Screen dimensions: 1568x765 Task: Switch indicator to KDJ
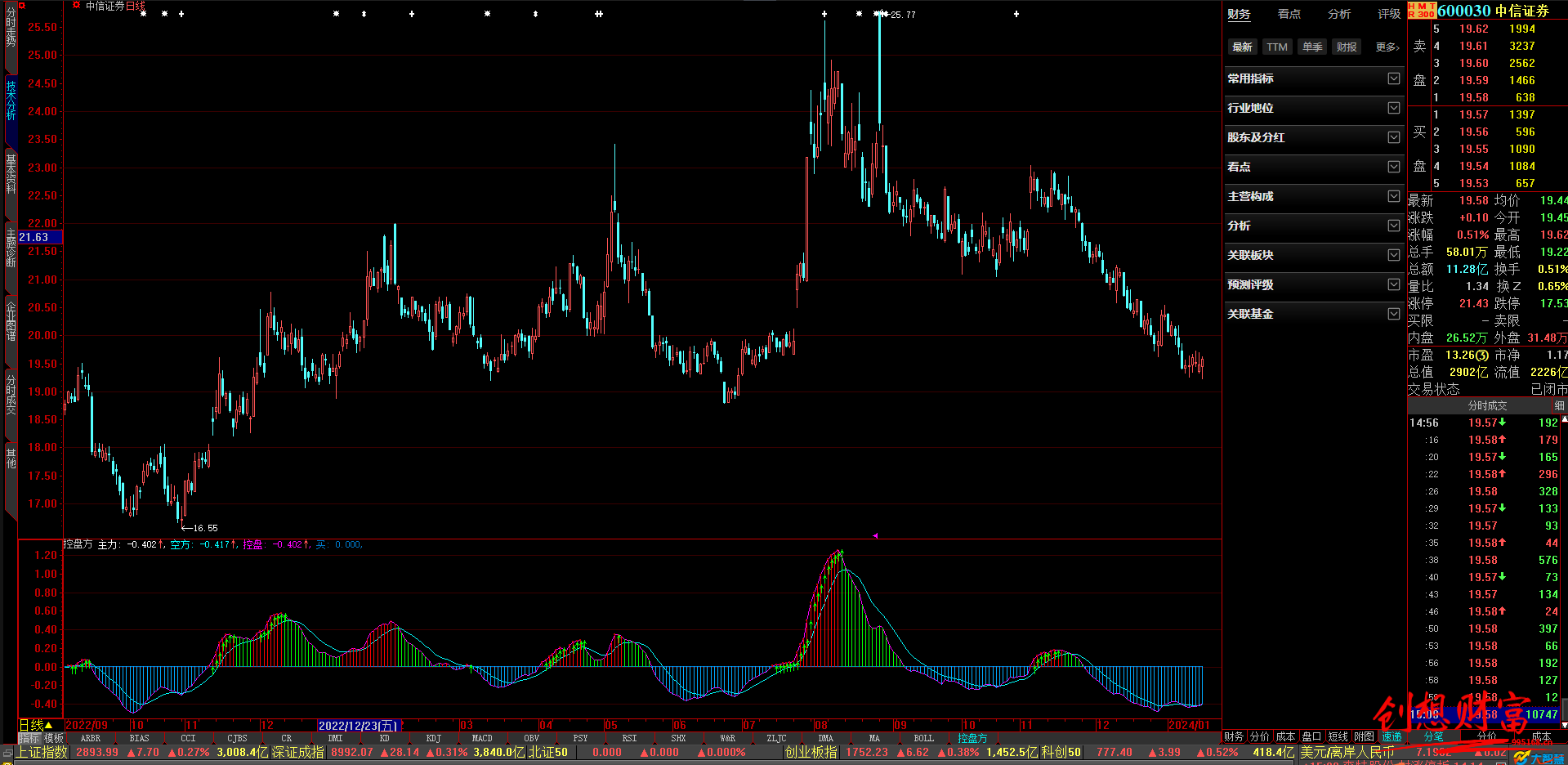tap(433, 738)
